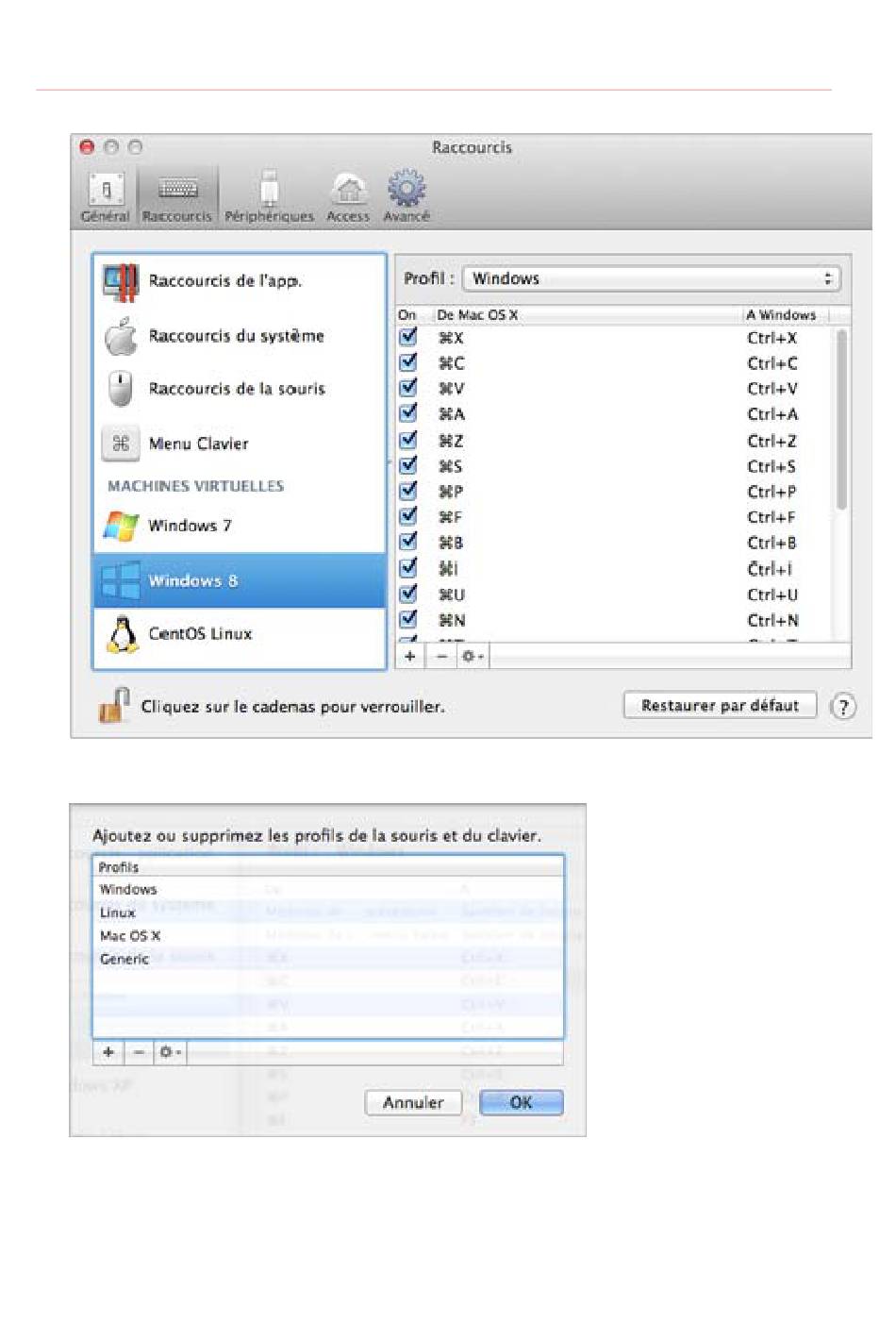Add a shortcut with the plus button
Image resolution: width=896 pixels, height=1340 pixels.
click(x=409, y=656)
